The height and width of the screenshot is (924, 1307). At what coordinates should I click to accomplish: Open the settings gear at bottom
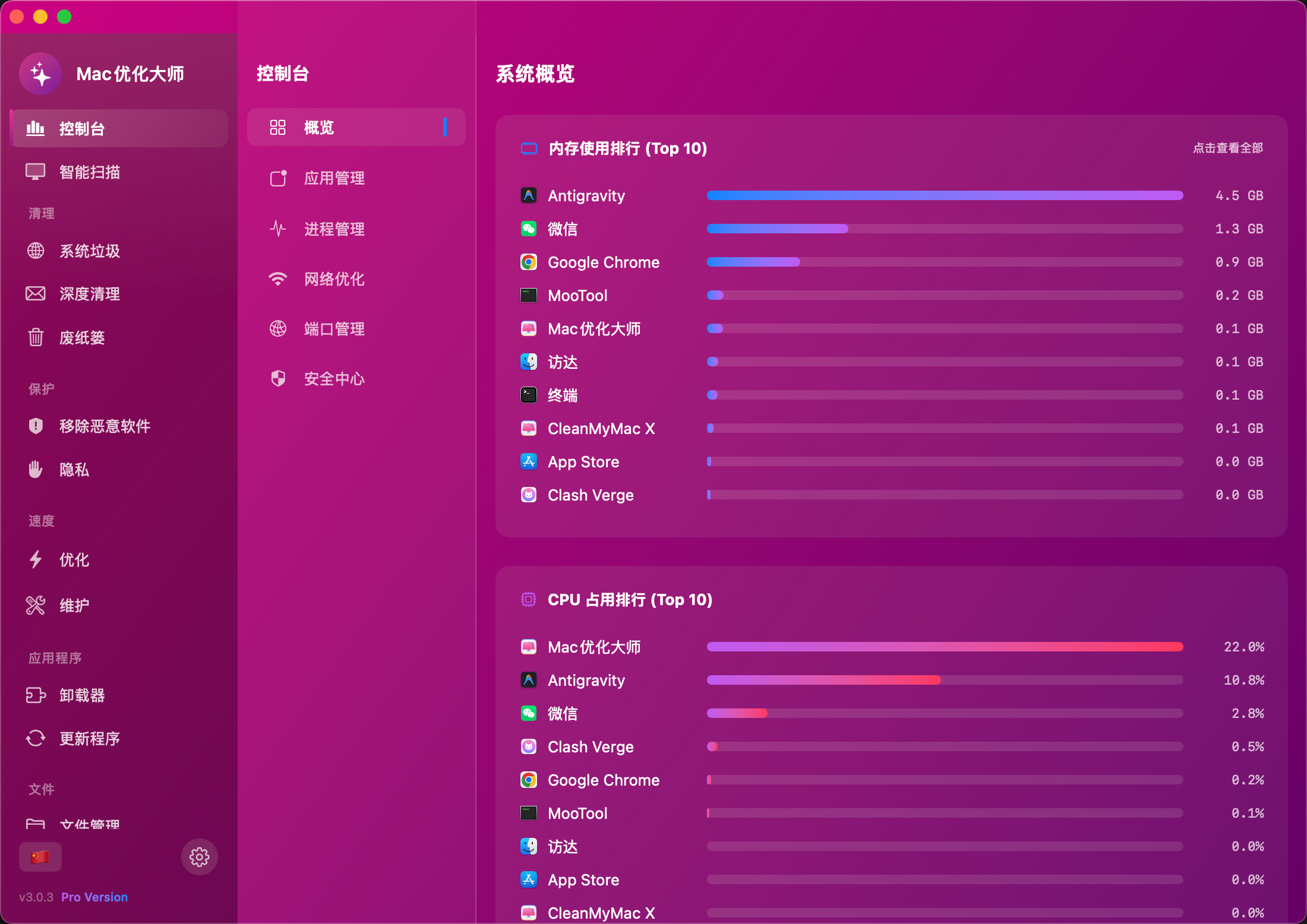click(x=199, y=857)
